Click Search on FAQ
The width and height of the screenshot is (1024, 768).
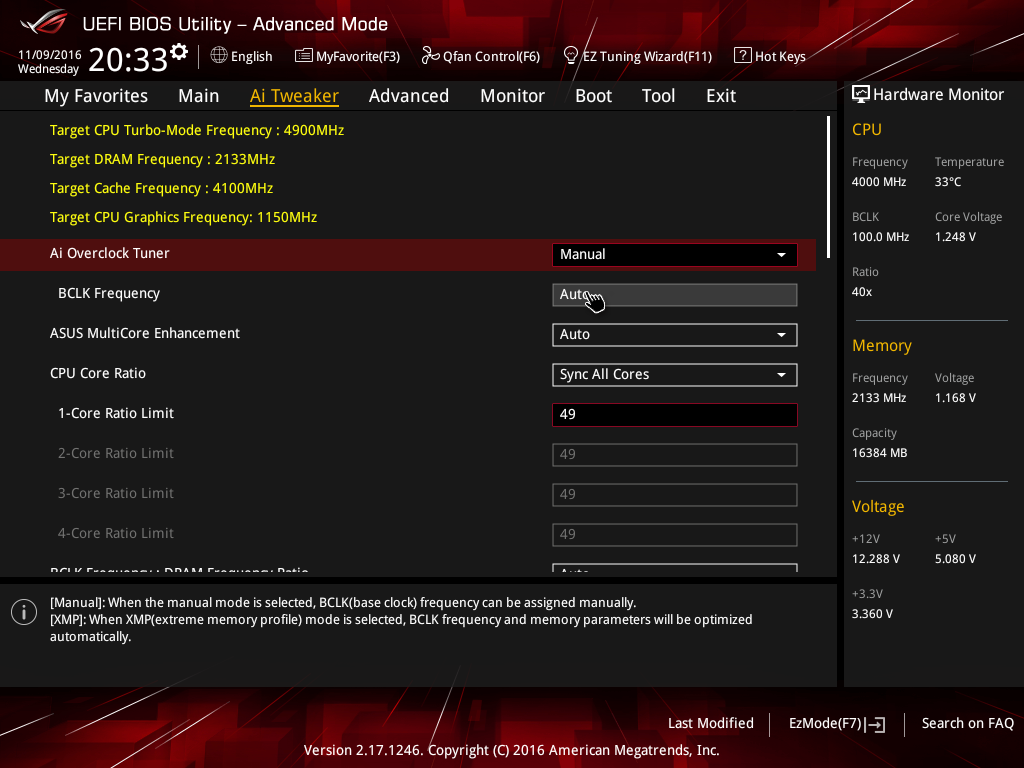[968, 724]
